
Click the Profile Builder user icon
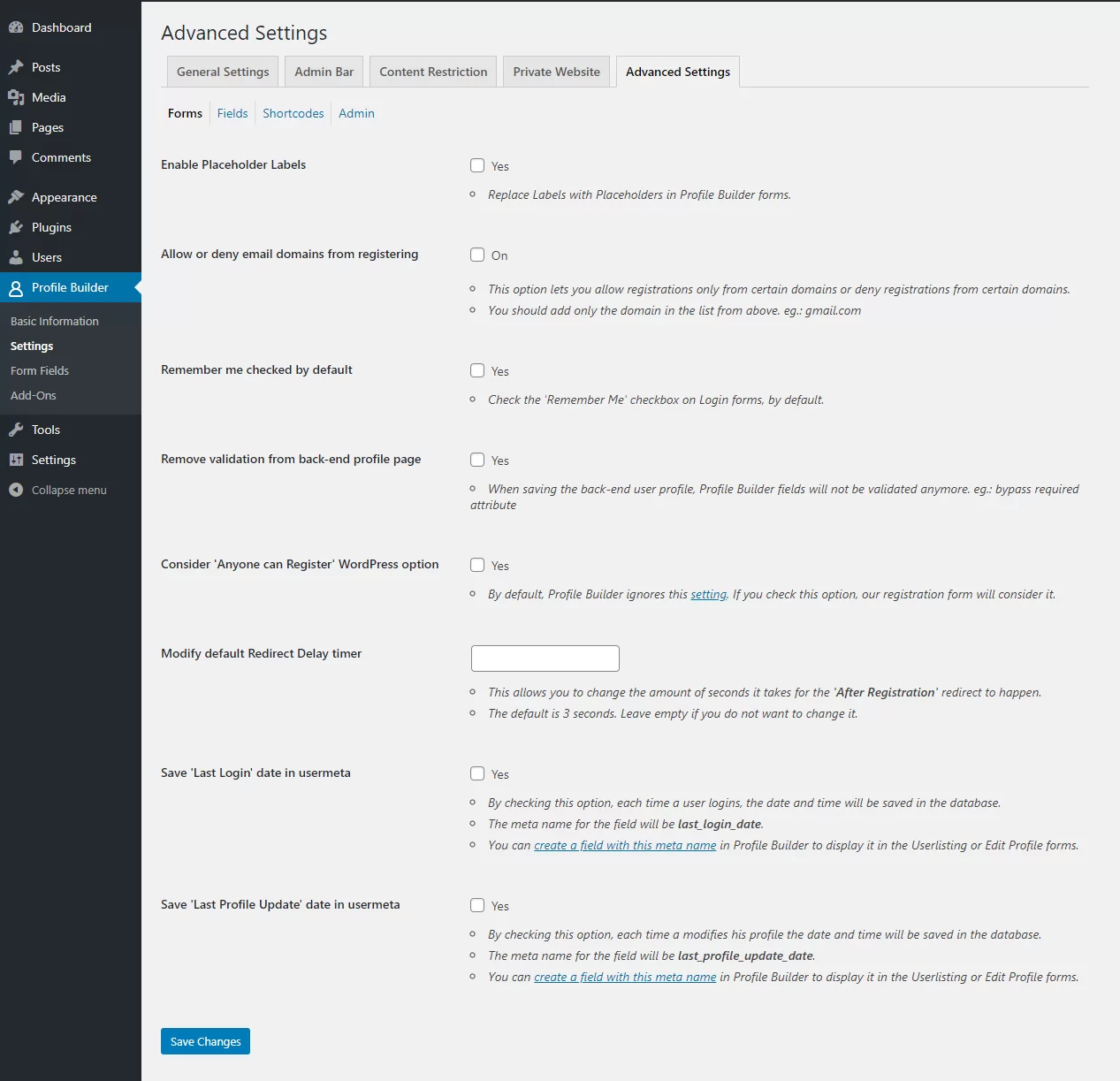pyautogui.click(x=16, y=287)
